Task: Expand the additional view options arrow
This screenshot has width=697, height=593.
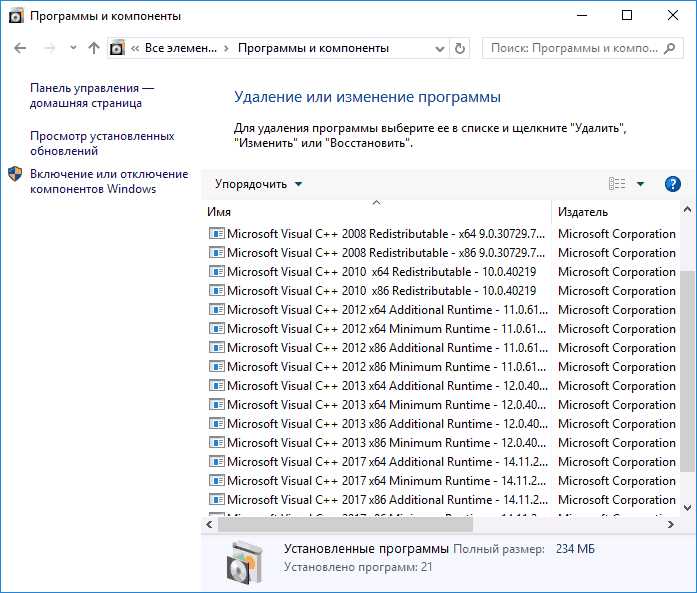Action: [640, 184]
